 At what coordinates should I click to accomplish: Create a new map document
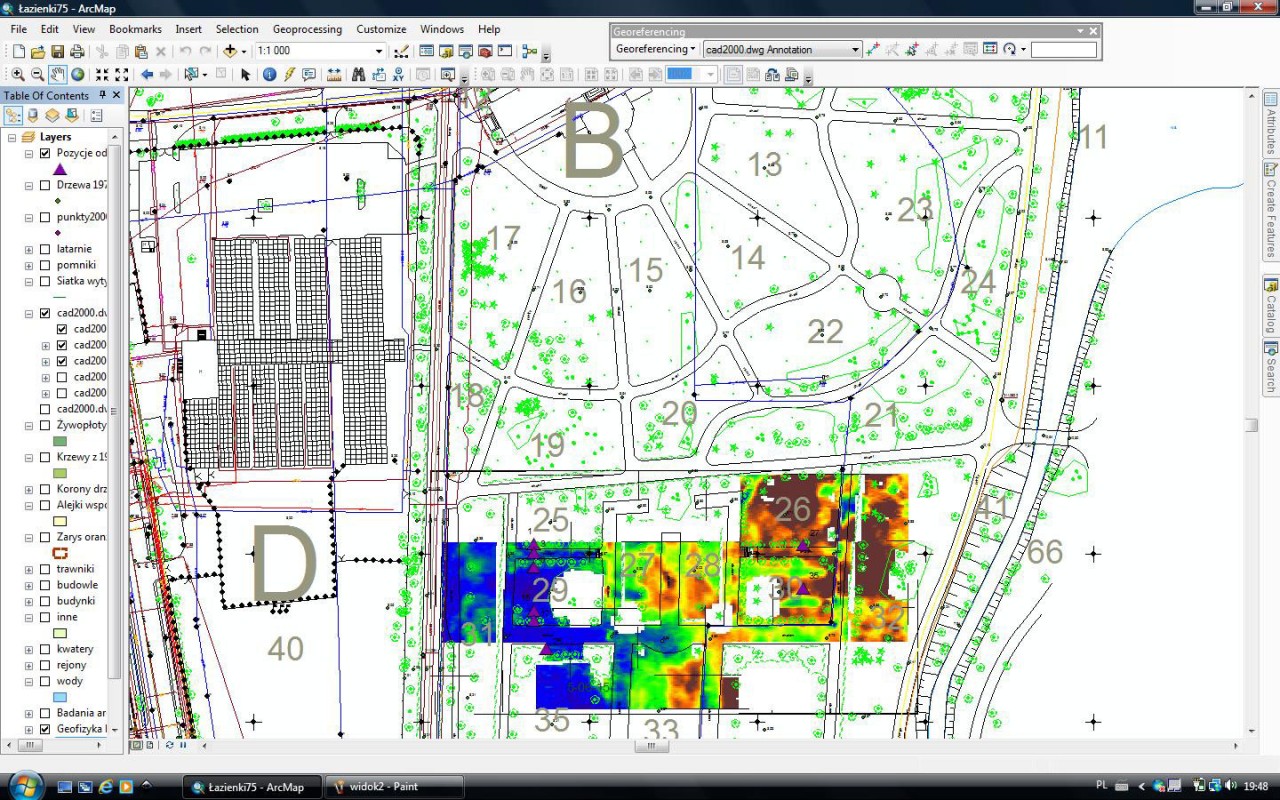[x=18, y=51]
